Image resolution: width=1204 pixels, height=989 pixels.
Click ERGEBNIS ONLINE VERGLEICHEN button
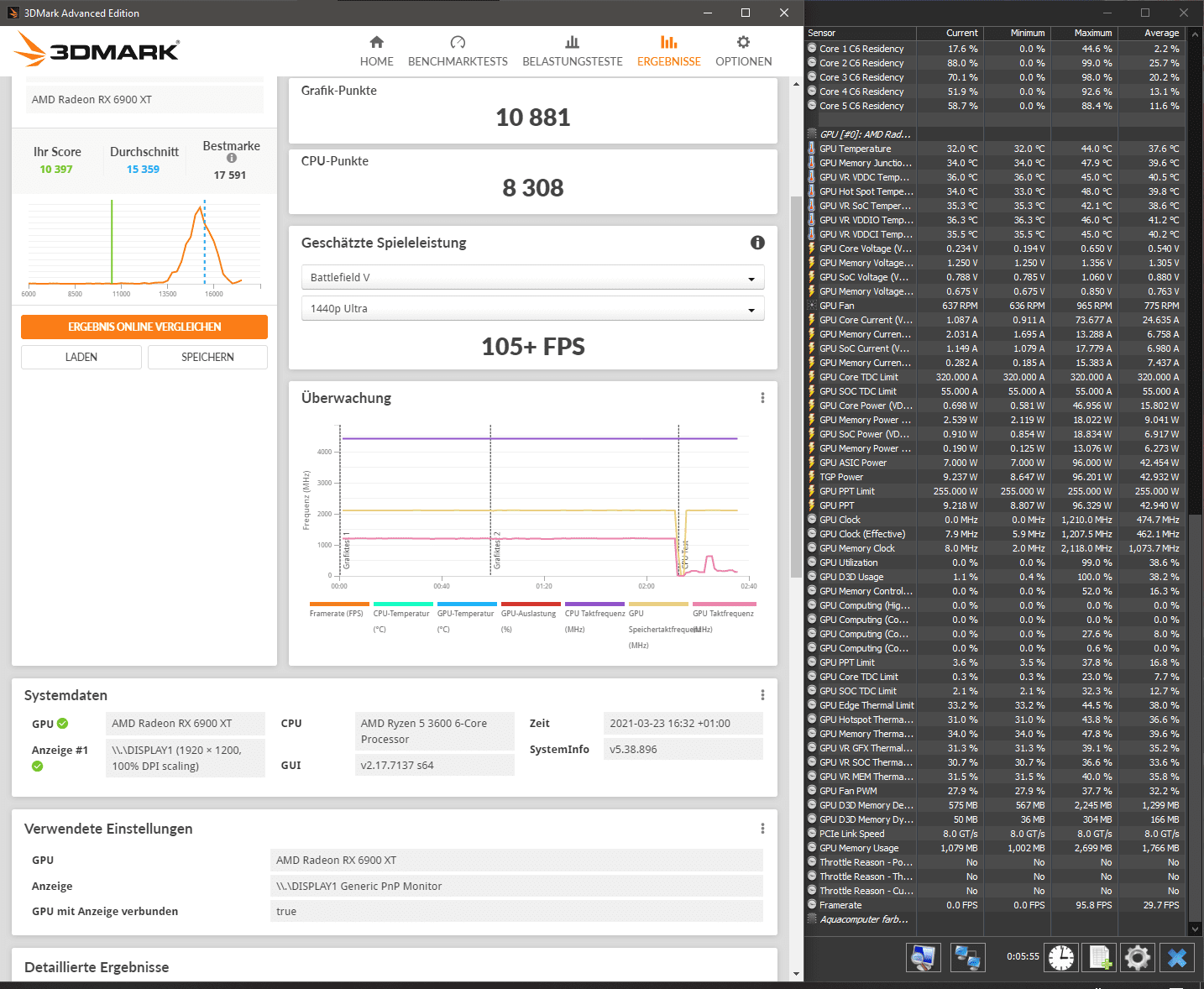pyautogui.click(x=144, y=327)
